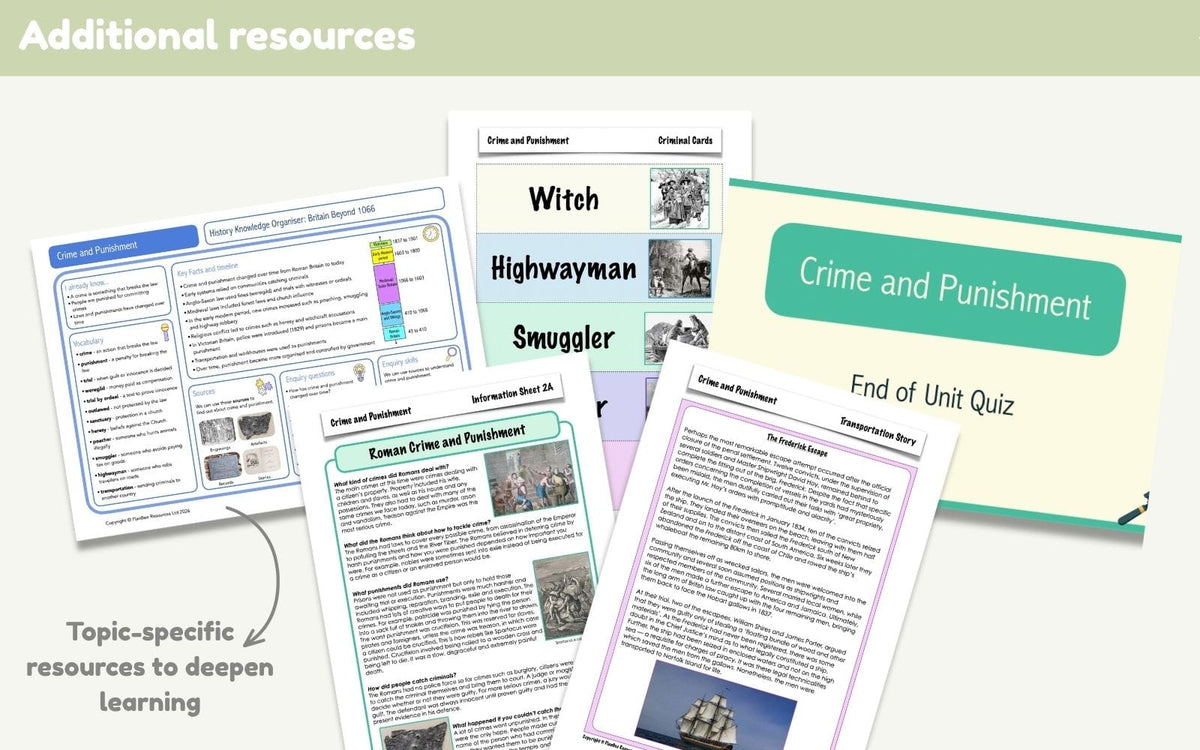Click the 'Additional resources' heading
Screen dimensions: 1200x750
click(216, 36)
